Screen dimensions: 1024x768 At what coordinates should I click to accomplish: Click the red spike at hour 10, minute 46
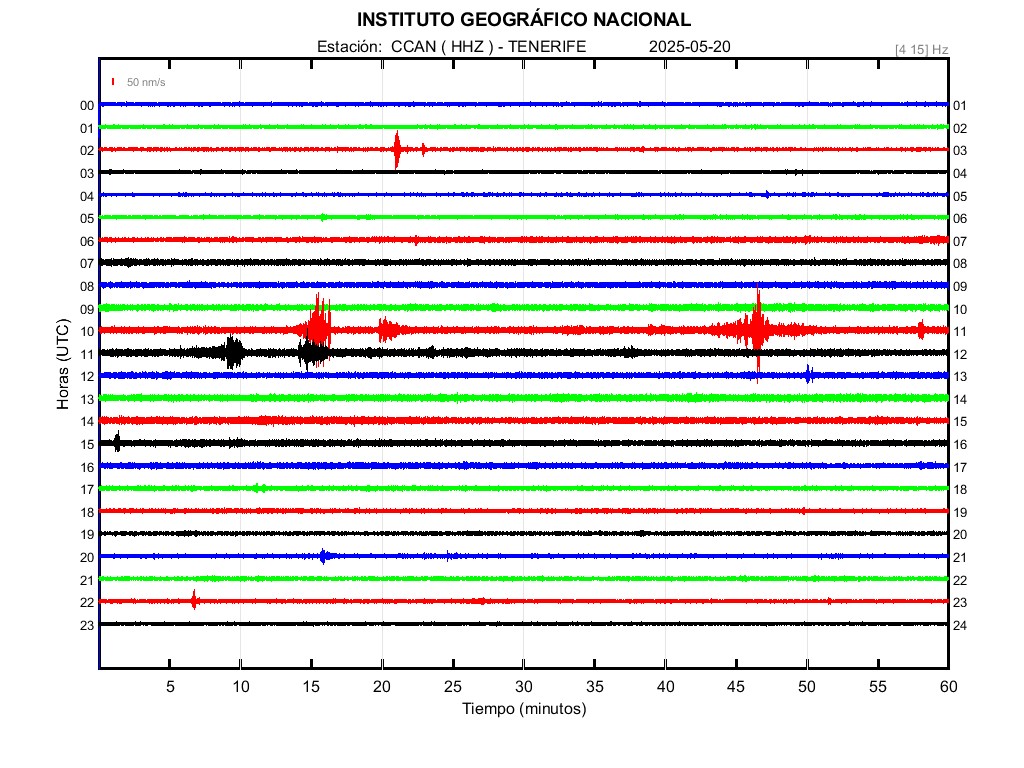tap(758, 330)
